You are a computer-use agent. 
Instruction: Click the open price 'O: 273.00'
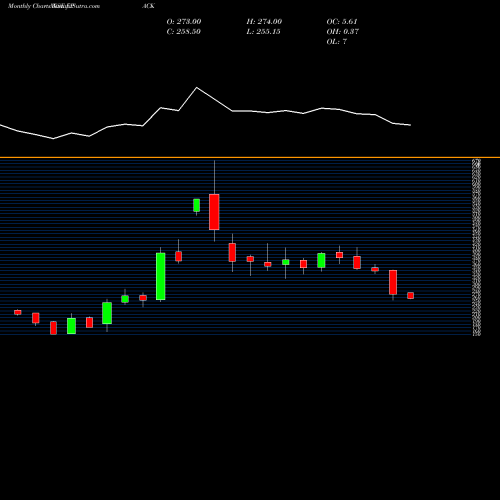click(184, 22)
